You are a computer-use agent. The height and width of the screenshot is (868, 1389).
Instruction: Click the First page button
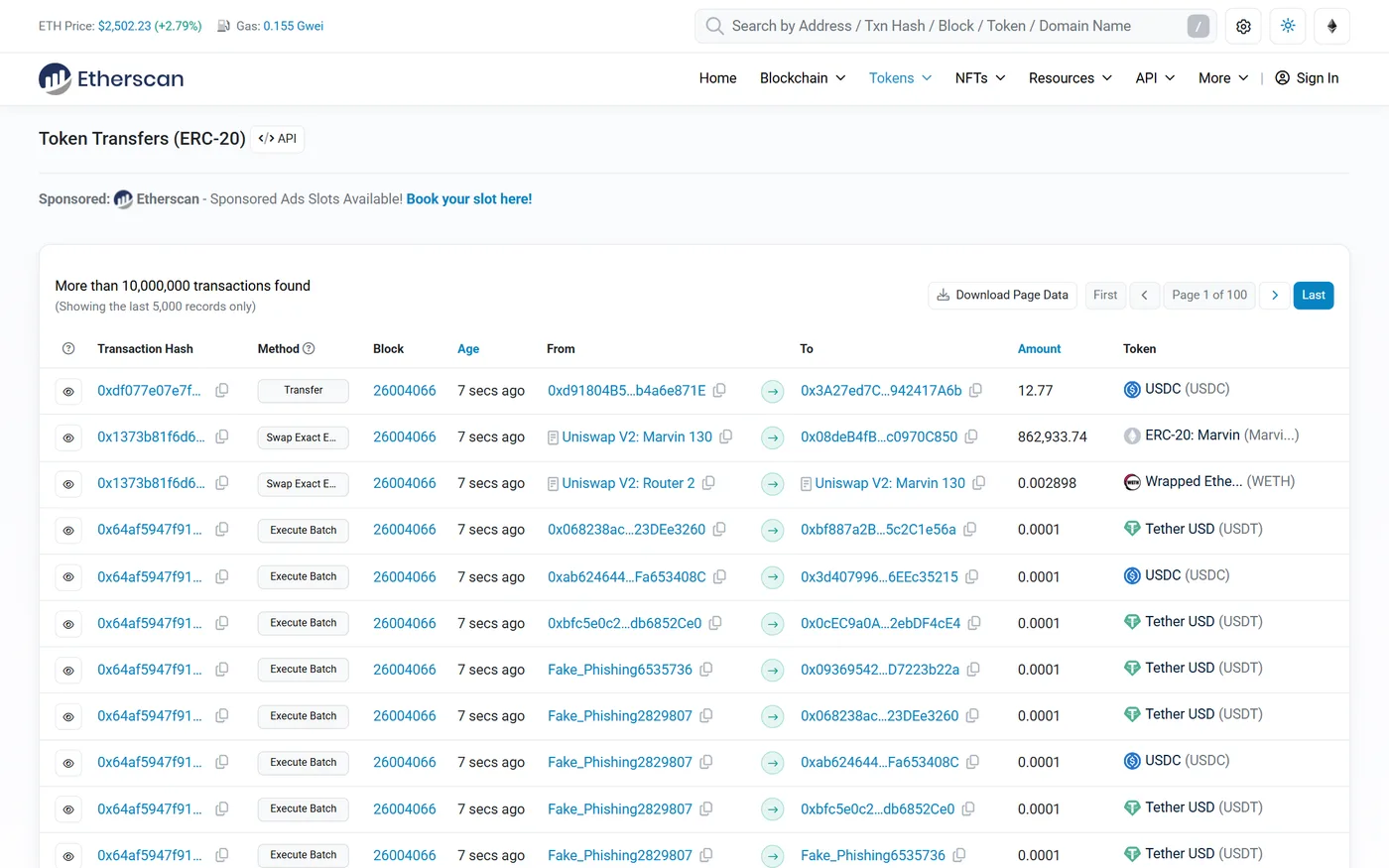1105,296
